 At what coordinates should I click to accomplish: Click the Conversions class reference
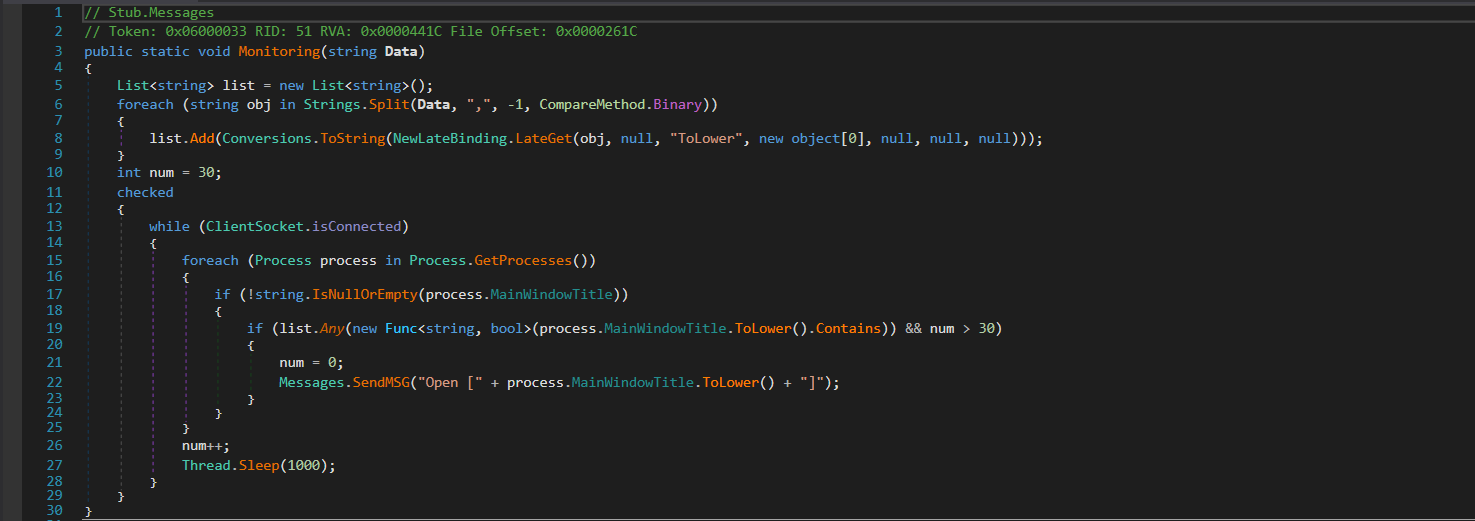(267, 139)
